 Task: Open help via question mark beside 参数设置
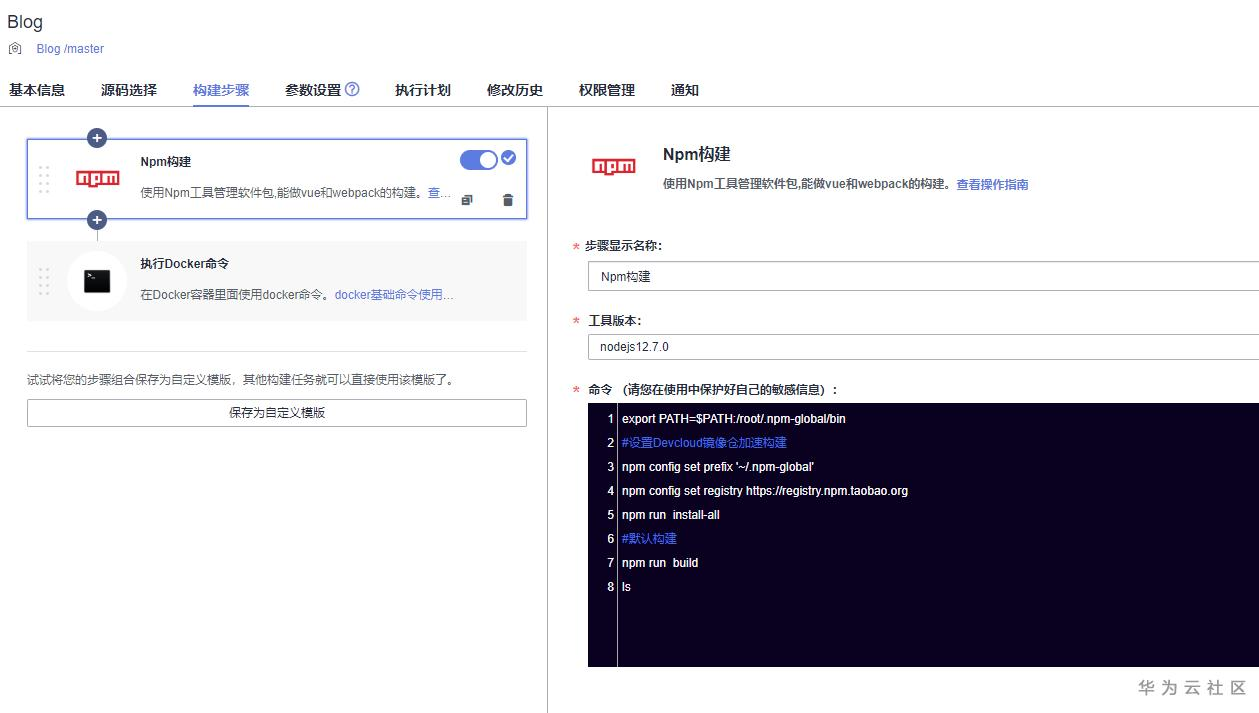pos(352,88)
